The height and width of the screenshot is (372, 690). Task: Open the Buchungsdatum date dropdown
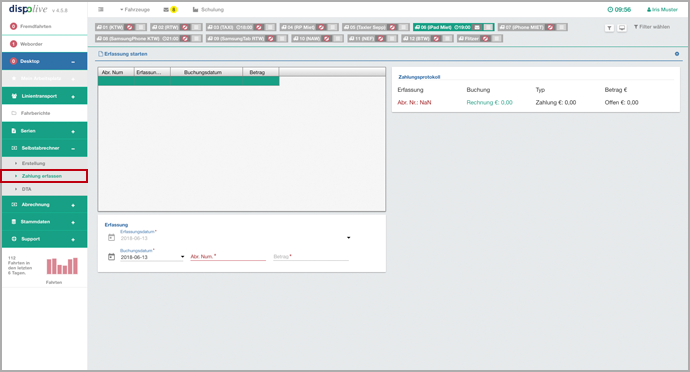click(182, 257)
